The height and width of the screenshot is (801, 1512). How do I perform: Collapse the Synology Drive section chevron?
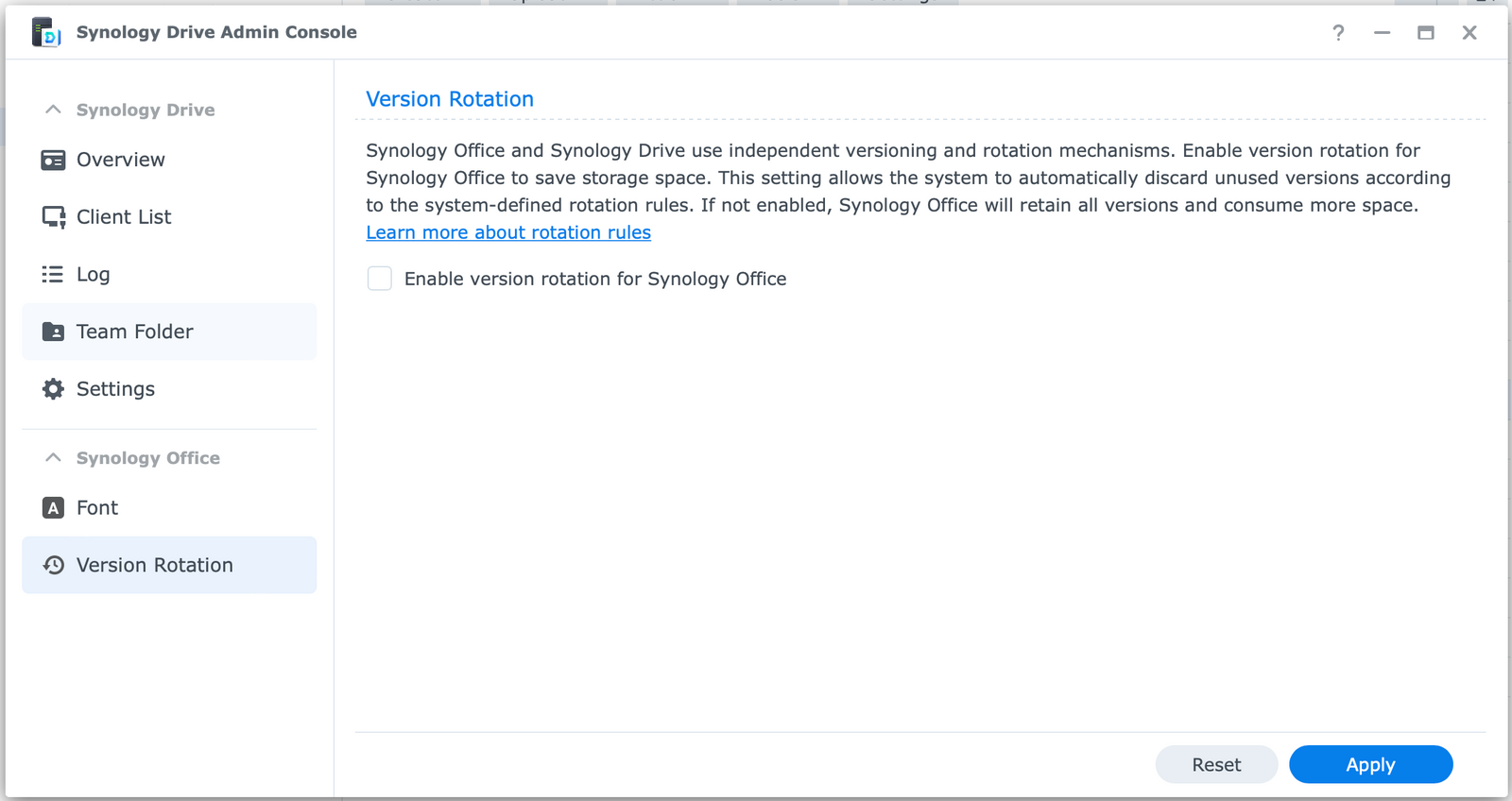pos(53,110)
